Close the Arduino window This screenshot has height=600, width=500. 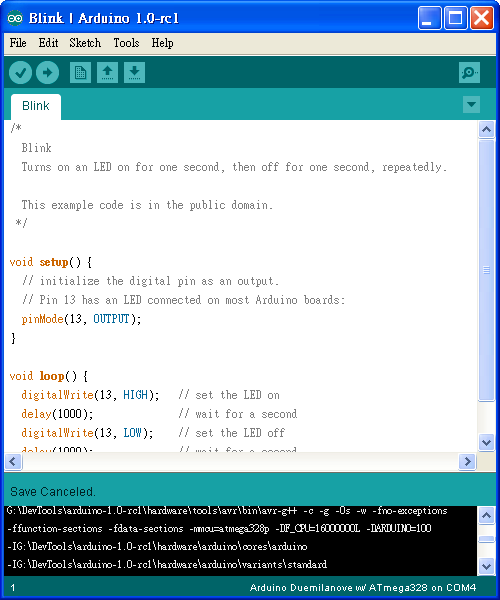click(x=482, y=18)
